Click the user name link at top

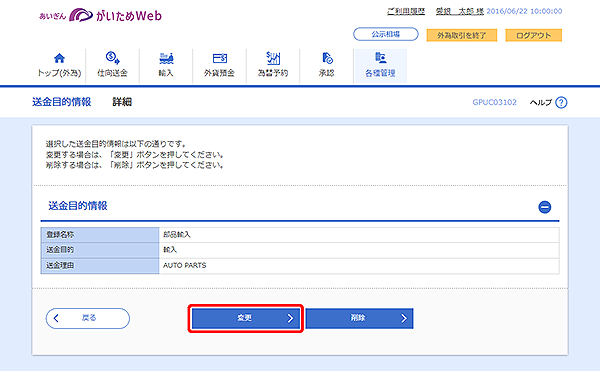(x=460, y=11)
